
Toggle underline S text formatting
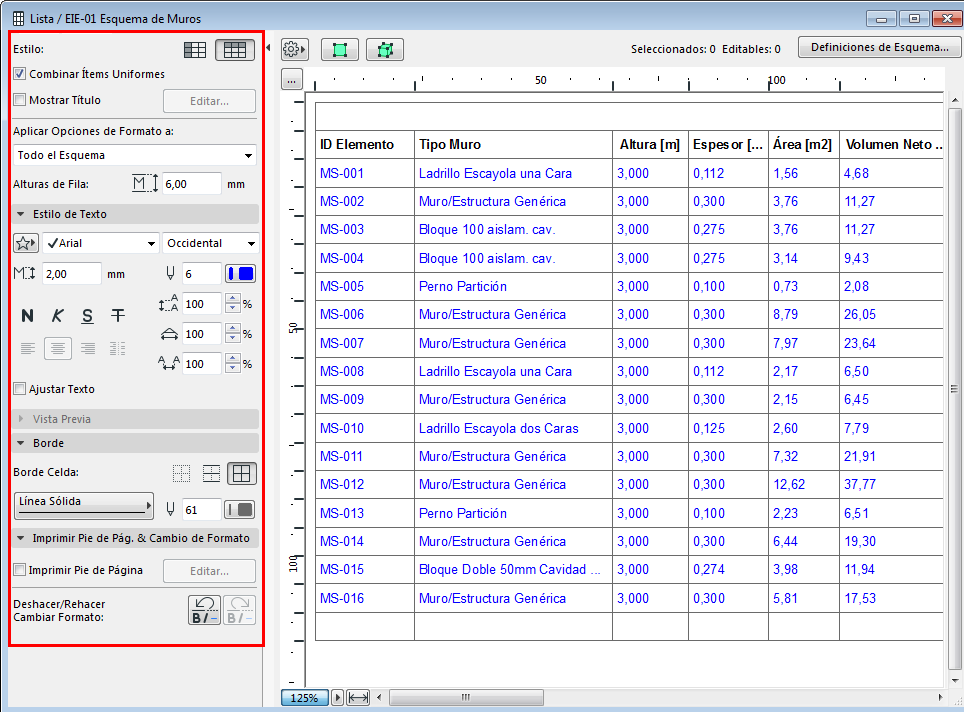88,316
